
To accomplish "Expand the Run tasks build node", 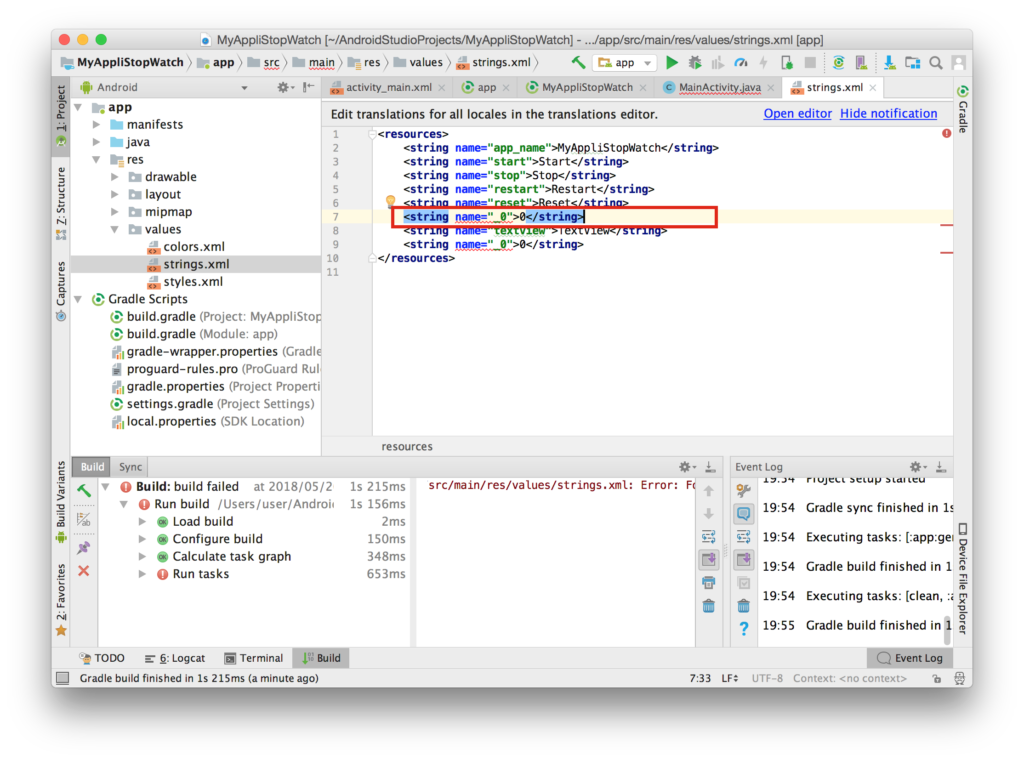I will (x=142, y=574).
